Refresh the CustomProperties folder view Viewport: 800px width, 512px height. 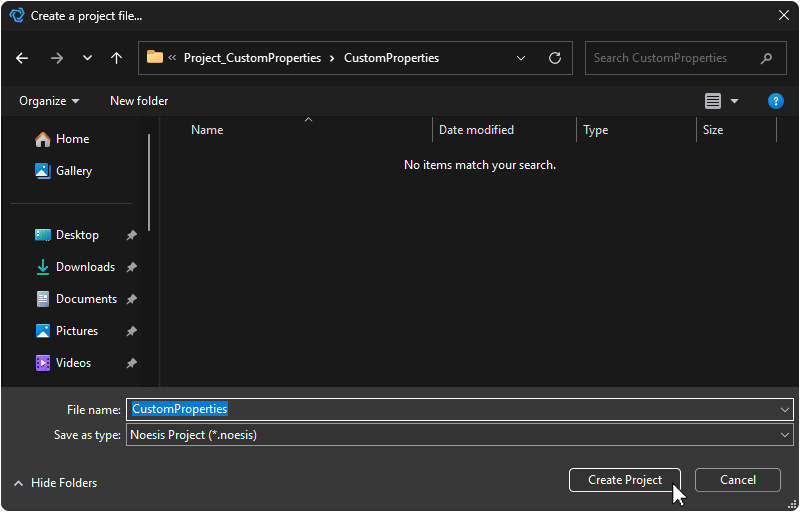point(555,58)
